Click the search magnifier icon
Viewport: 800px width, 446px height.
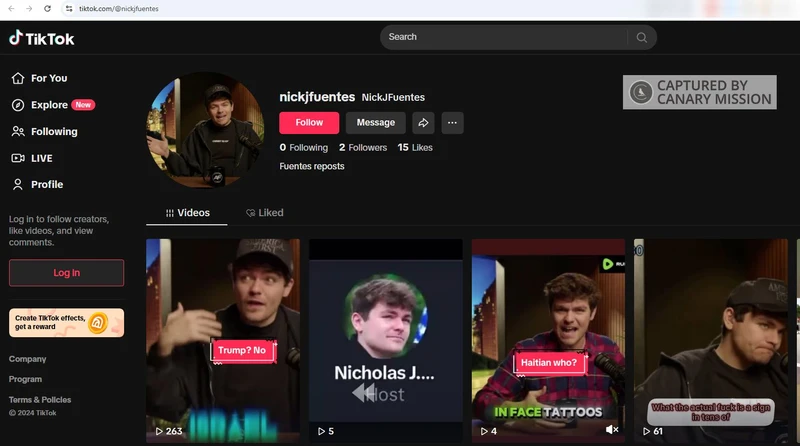click(x=641, y=37)
